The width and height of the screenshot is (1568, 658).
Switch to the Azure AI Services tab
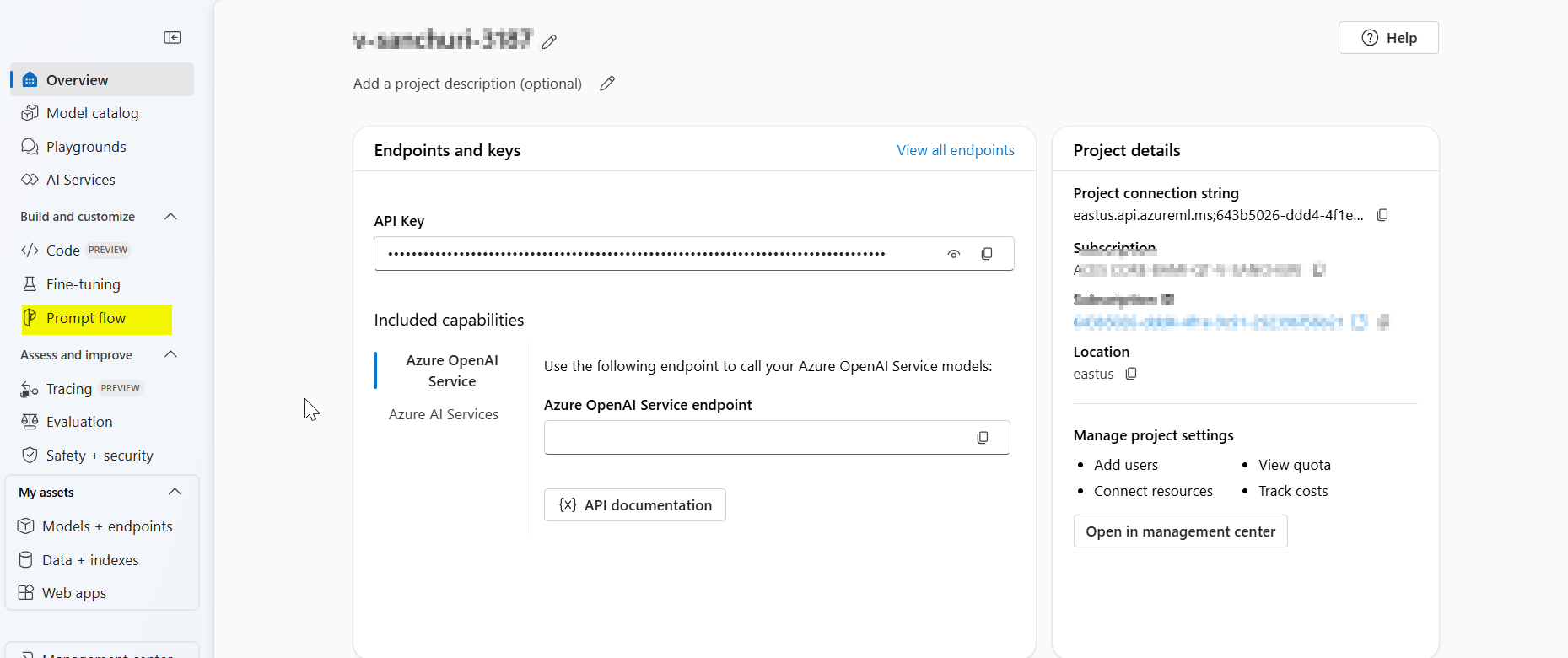coord(444,414)
